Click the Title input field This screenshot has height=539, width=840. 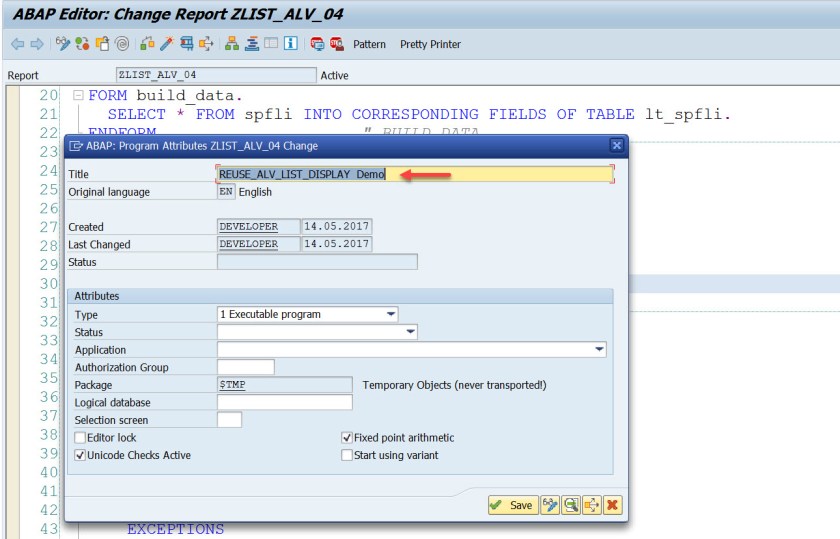pos(415,174)
